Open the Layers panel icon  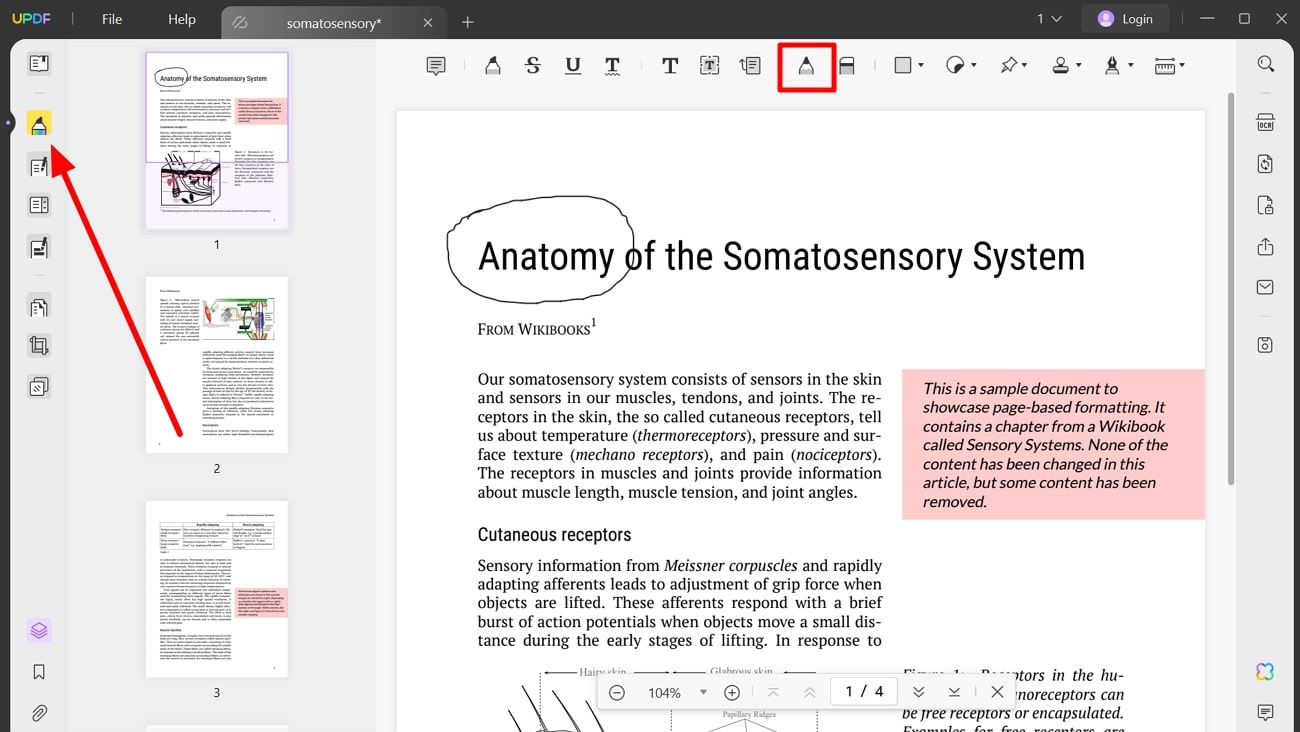click(x=39, y=631)
